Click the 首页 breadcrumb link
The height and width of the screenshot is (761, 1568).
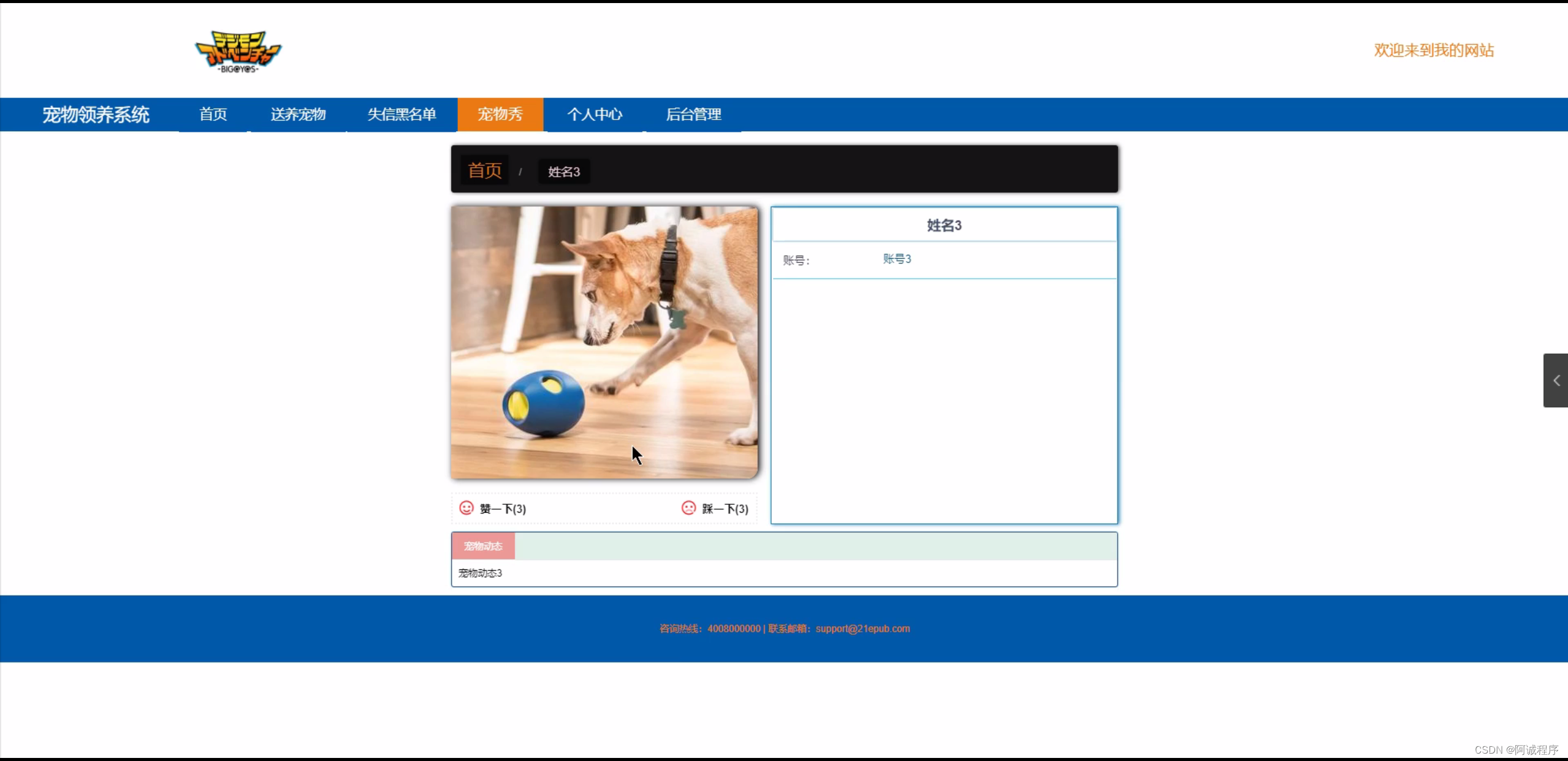coord(484,170)
